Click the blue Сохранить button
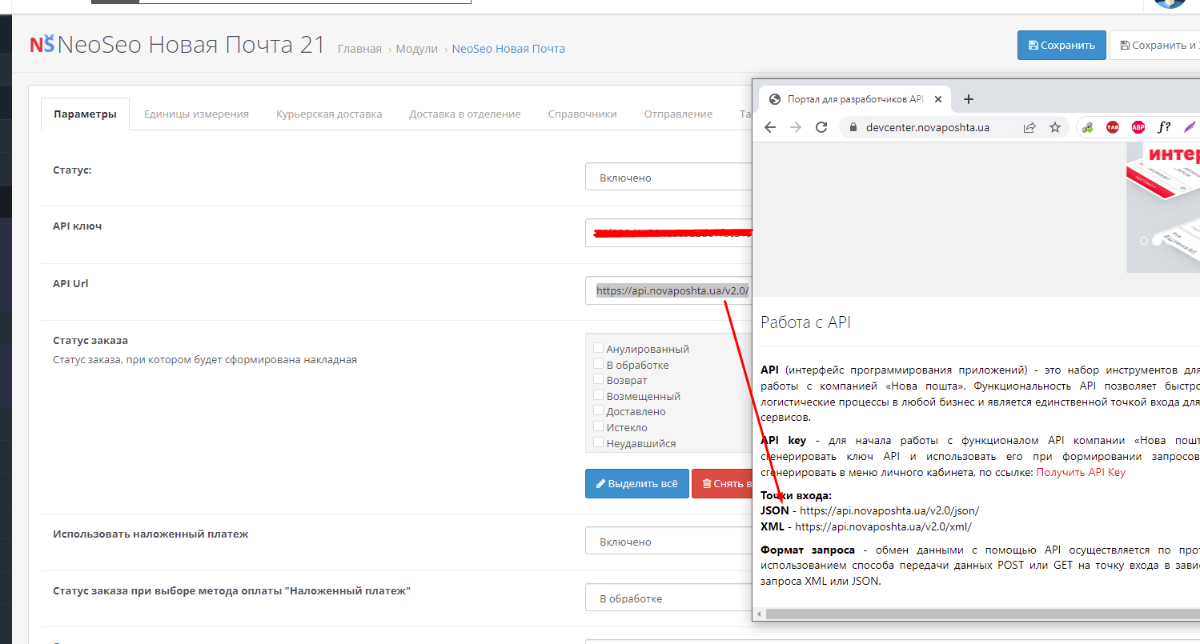1200x644 pixels. (1062, 45)
